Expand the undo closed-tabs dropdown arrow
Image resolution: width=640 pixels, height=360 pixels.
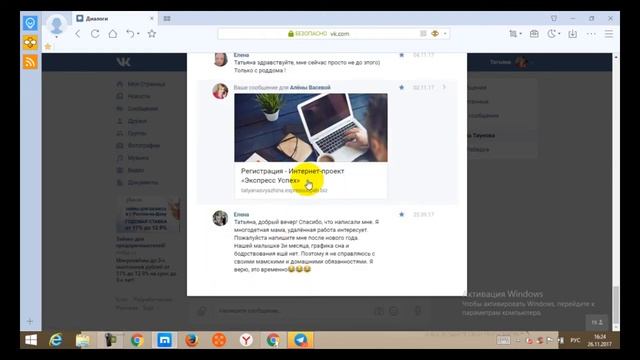click(x=138, y=34)
